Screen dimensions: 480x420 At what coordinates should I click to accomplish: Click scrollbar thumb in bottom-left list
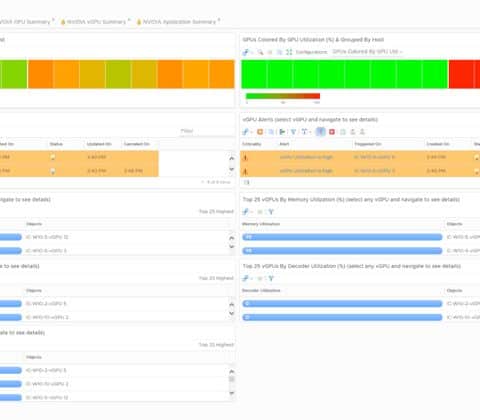(232, 379)
